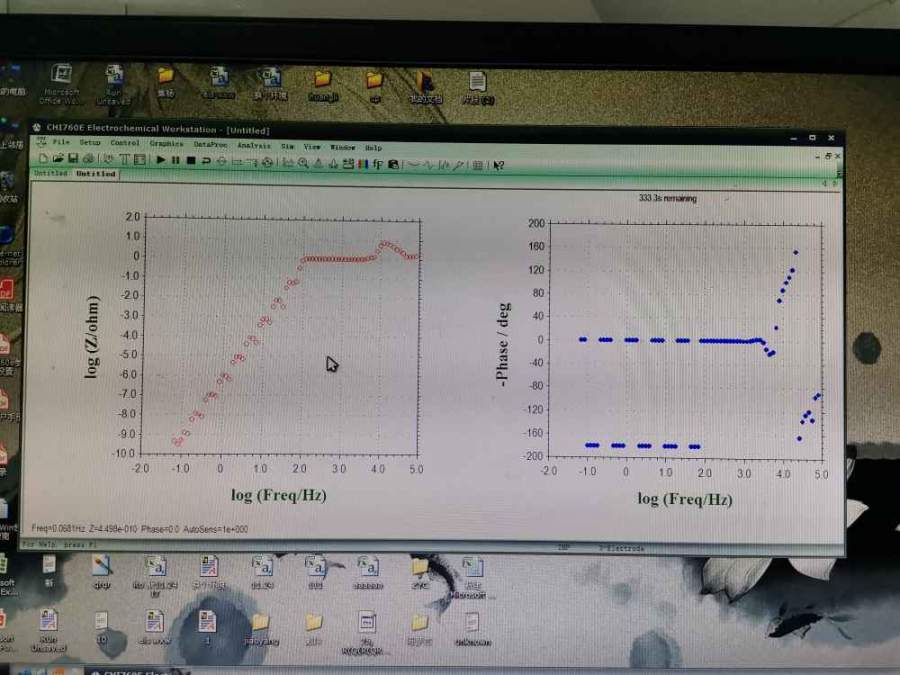Select the text document icon at top right desktop
The height and width of the screenshot is (675, 900).
point(478,88)
